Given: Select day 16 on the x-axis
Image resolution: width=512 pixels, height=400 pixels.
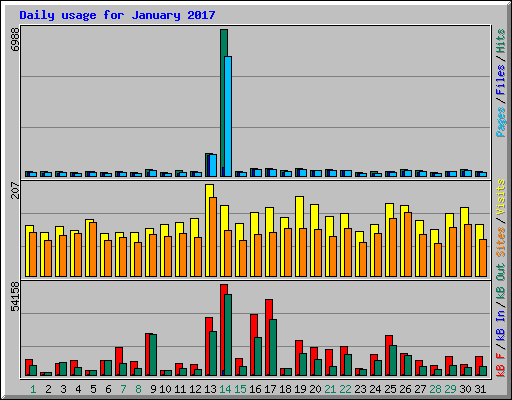Looking at the screenshot, I should point(255,389).
